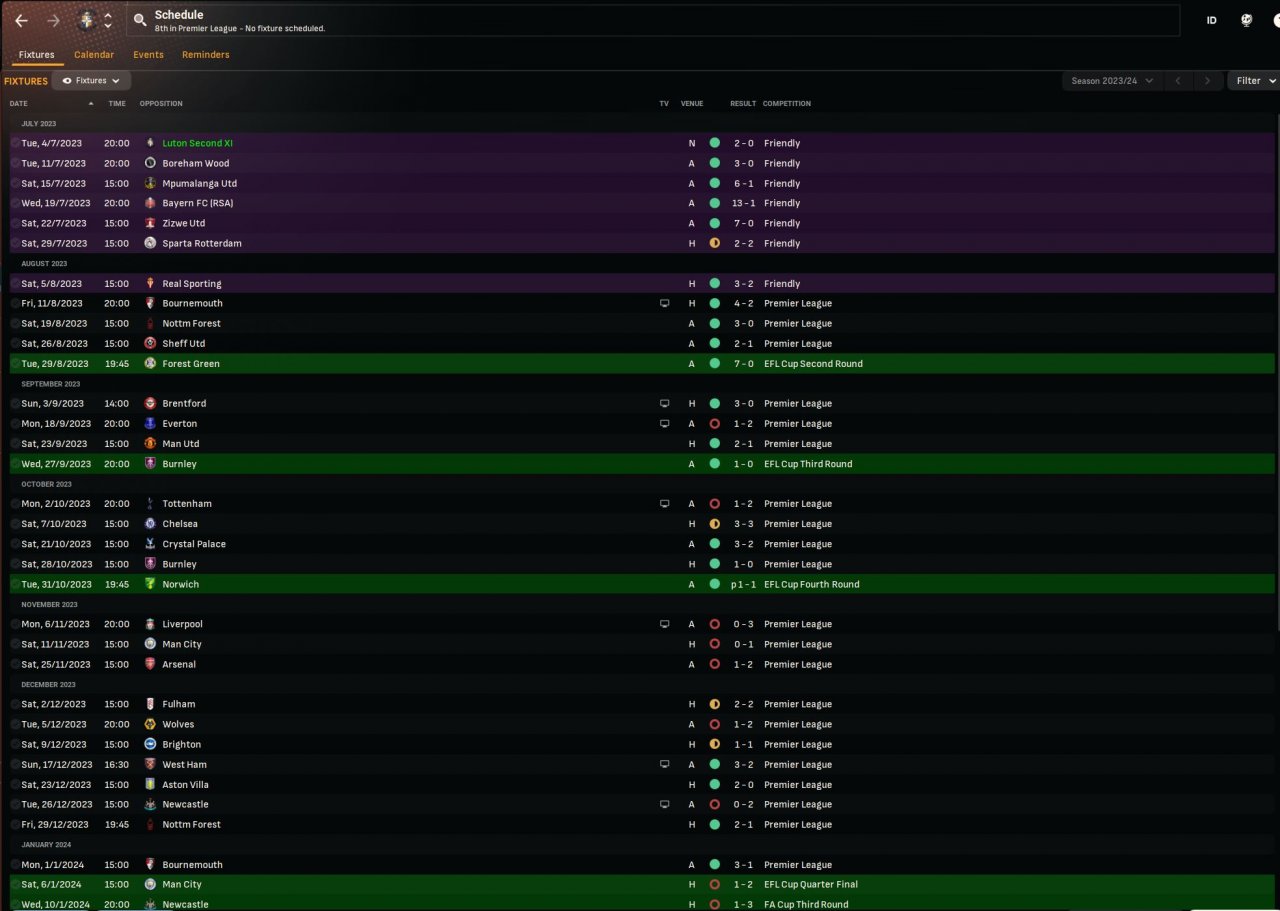Expand the club switcher up/down chevrons

[108, 20]
